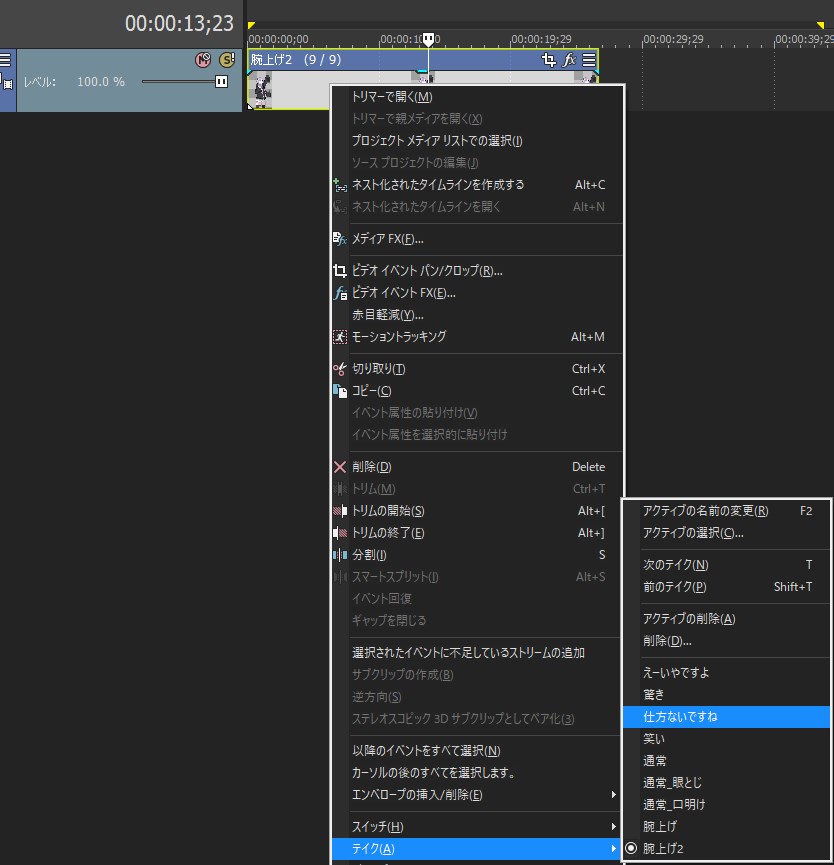Viewport: 834px width, 865px height.
Task: Choose 分割(I) split entry
Action: click(x=478, y=555)
